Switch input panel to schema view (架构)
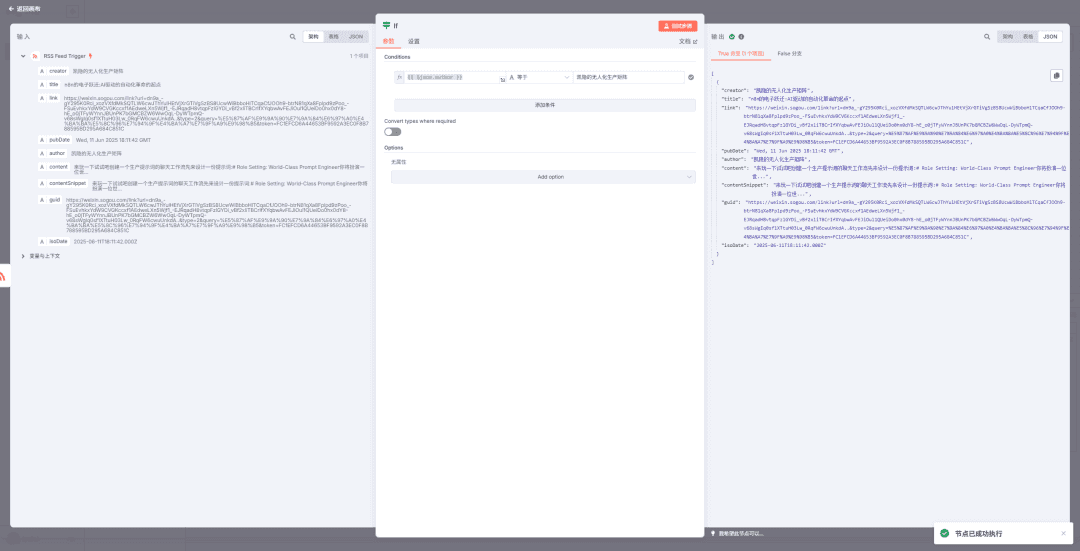1080x551 pixels. coord(313,37)
